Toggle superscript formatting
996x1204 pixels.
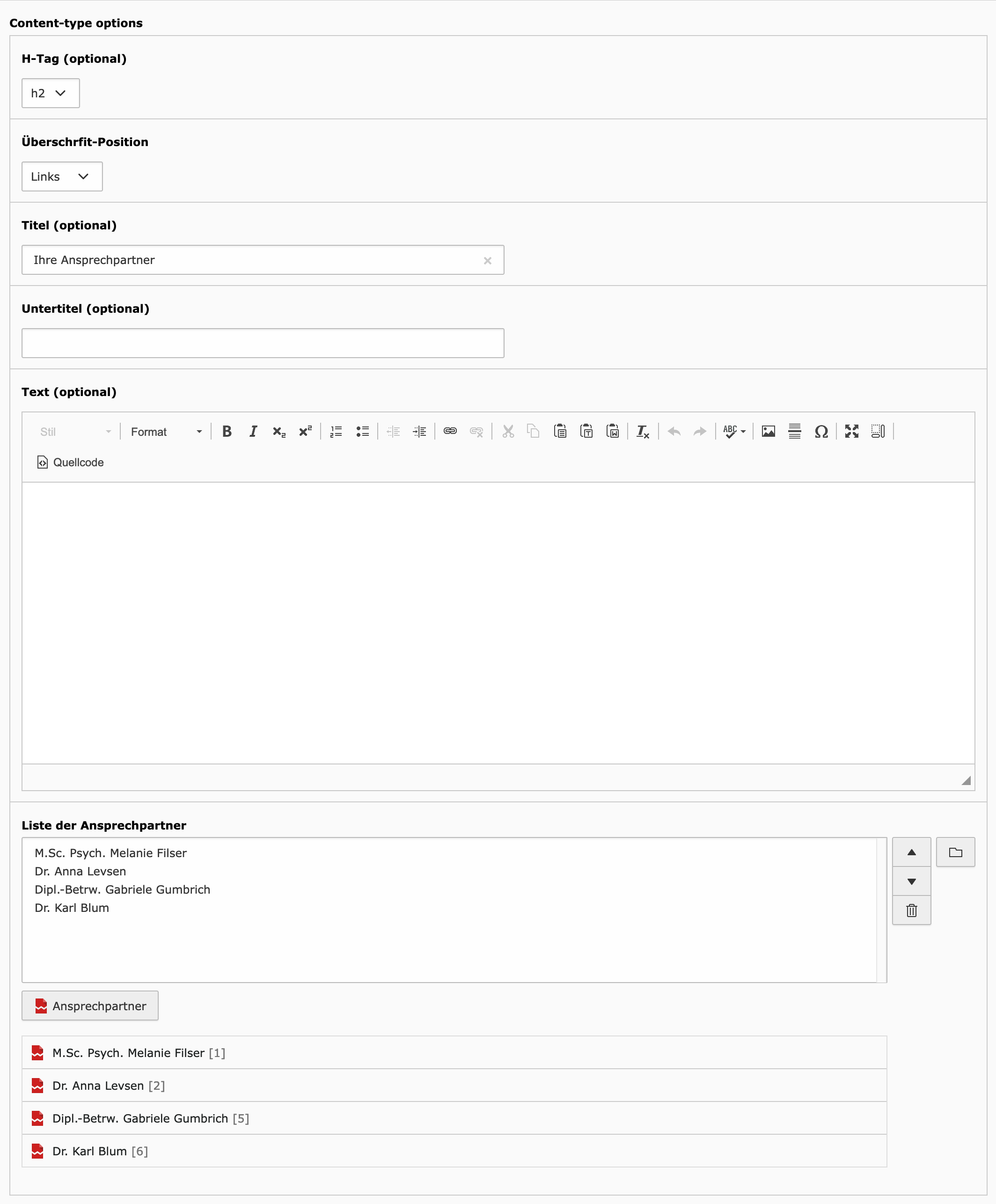pos(305,431)
